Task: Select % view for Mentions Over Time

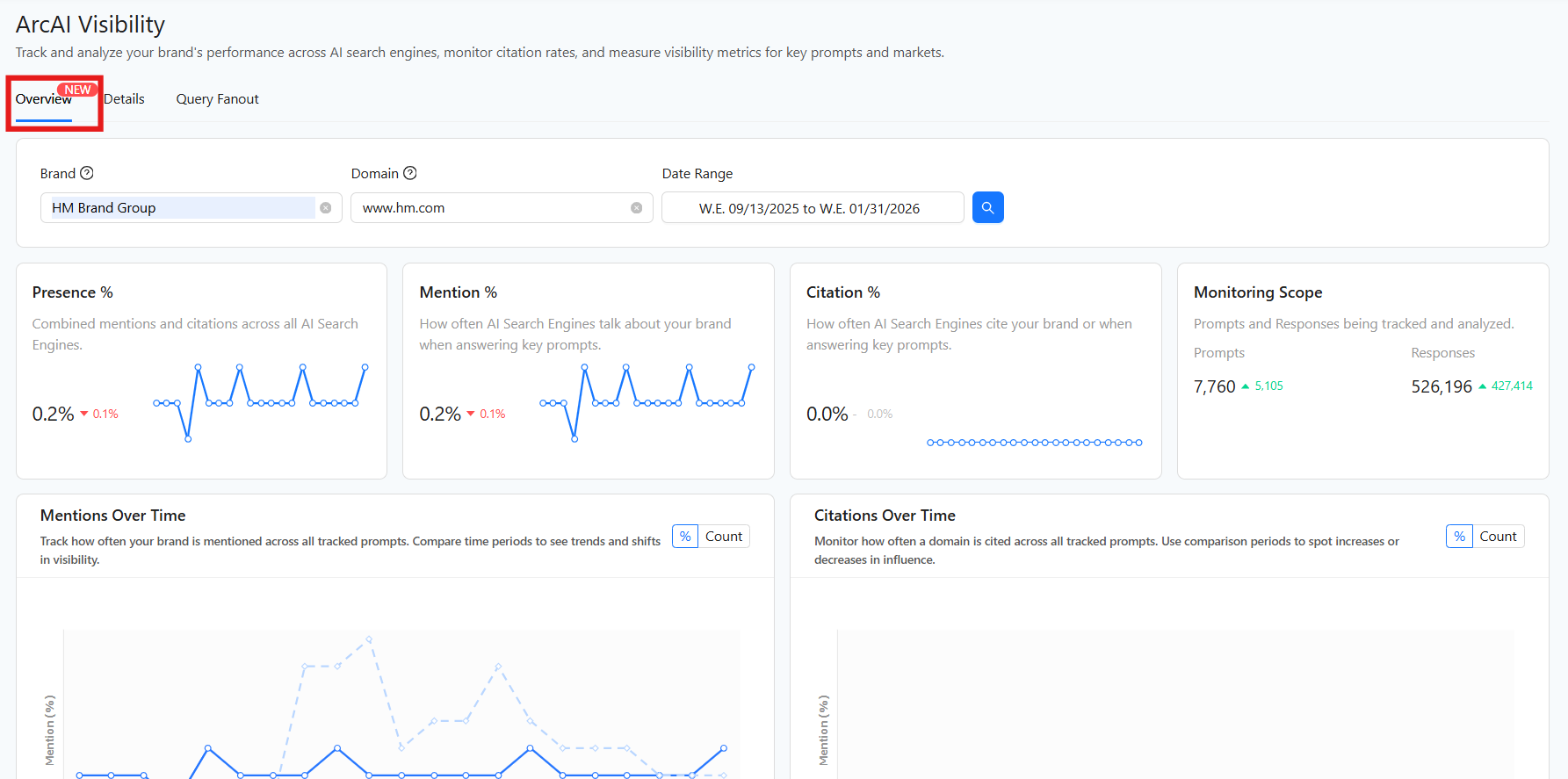Action: (685, 537)
